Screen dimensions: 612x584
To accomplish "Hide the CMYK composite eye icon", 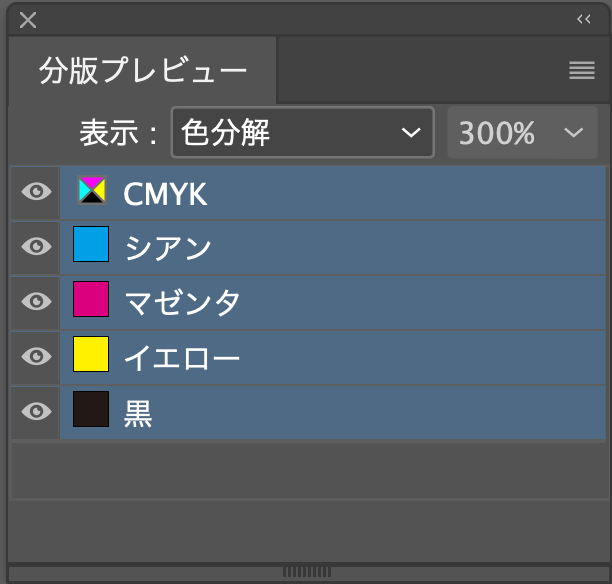I will coord(36,191).
